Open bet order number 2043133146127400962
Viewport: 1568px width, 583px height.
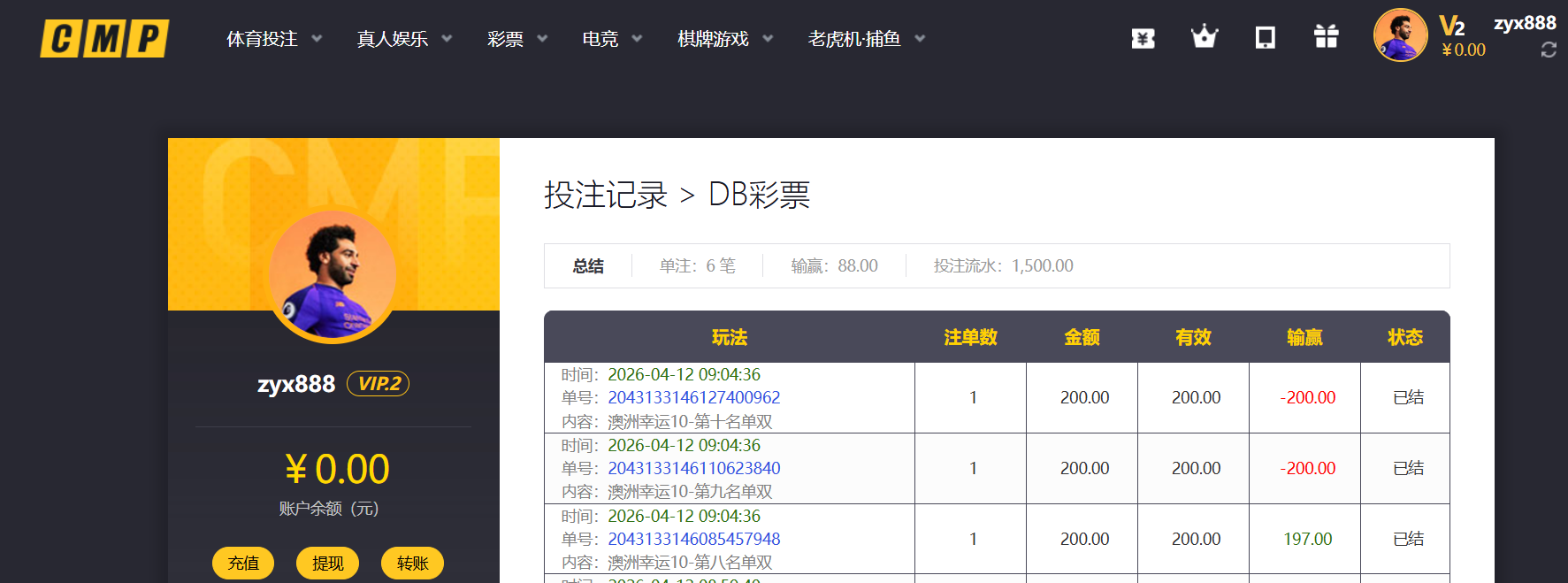tap(693, 398)
